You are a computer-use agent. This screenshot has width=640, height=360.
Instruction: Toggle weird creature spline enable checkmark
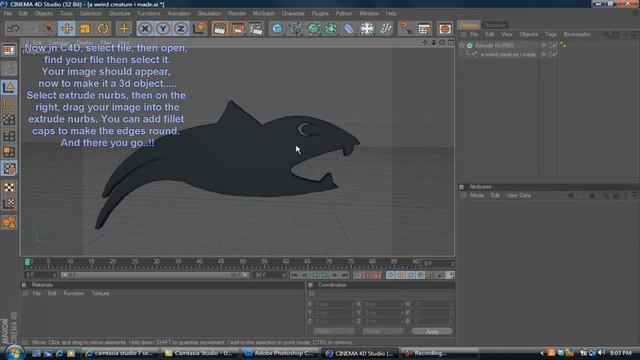[554, 54]
